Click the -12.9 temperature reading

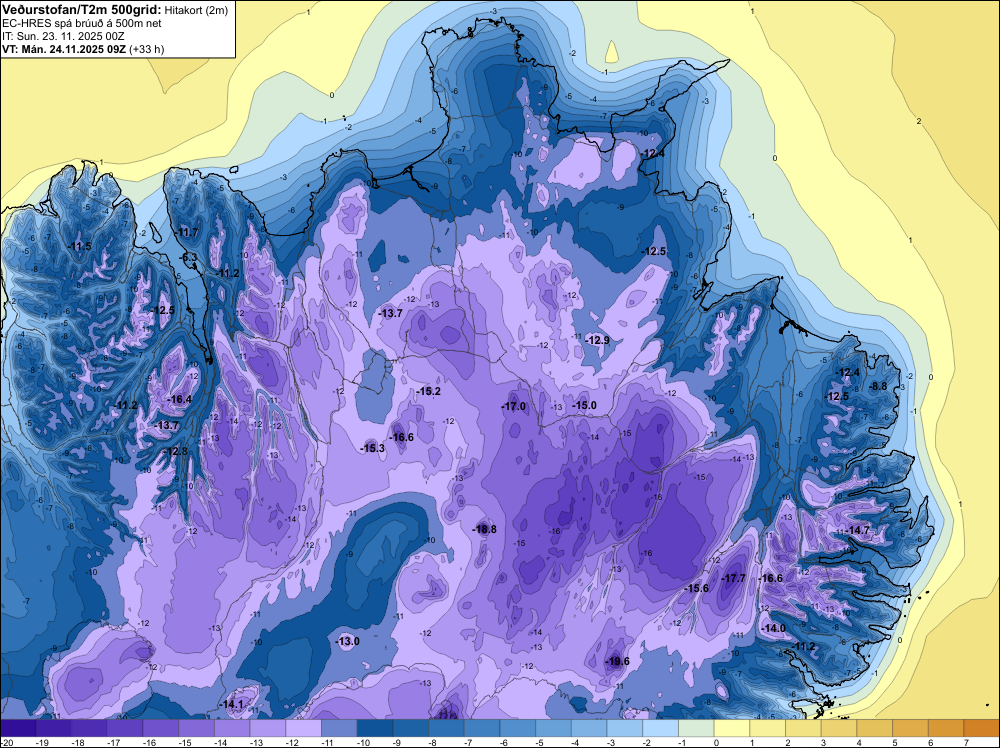pyautogui.click(x=598, y=340)
